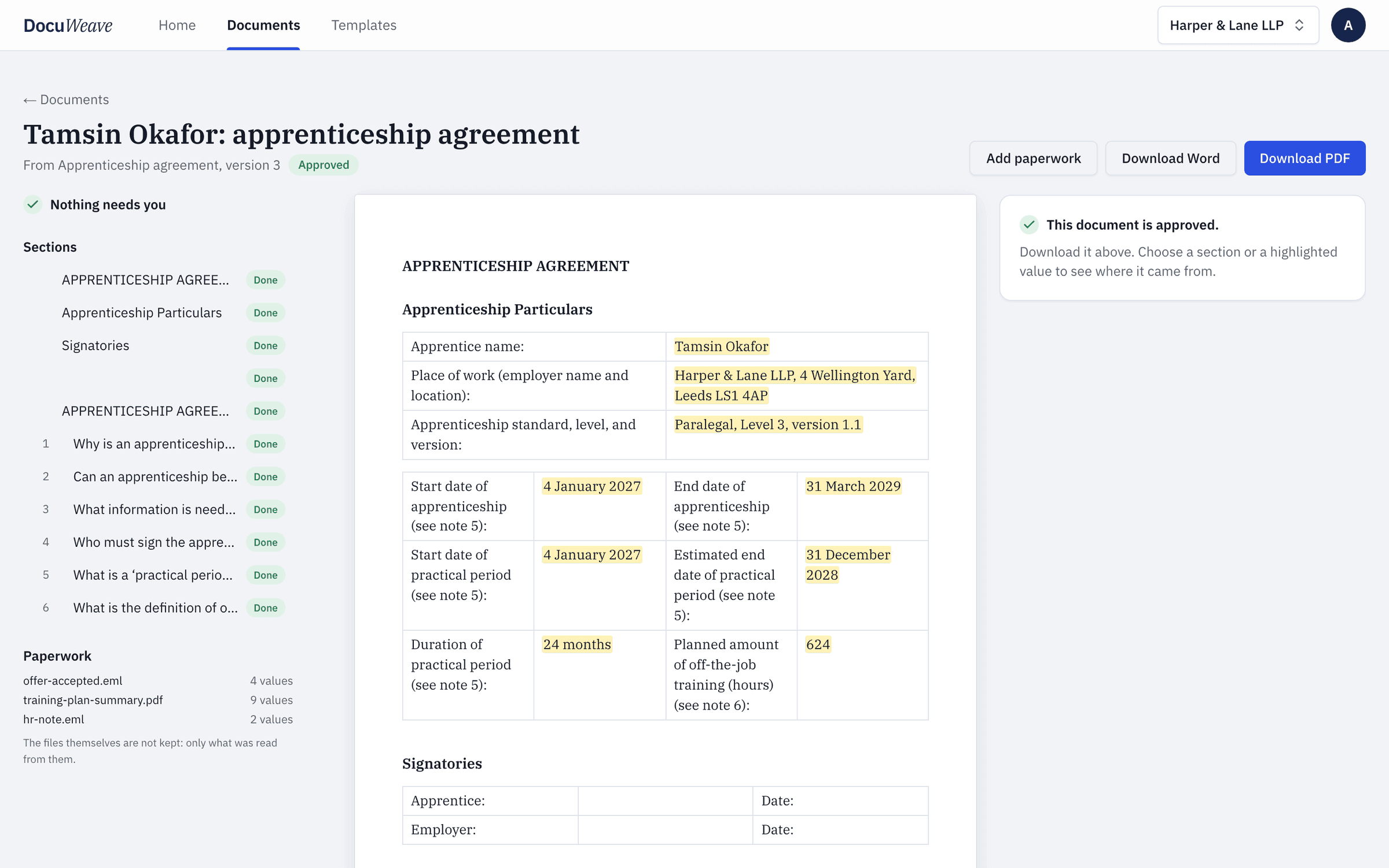Click the highlighted Paralegal, Level 3, version 1.1
The image size is (1389, 868).
(768, 425)
